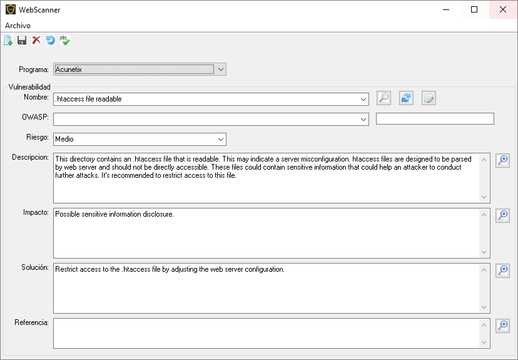The image size is (518, 360).
Task: Click the blue undo arrow icon
Action: pos(50,40)
